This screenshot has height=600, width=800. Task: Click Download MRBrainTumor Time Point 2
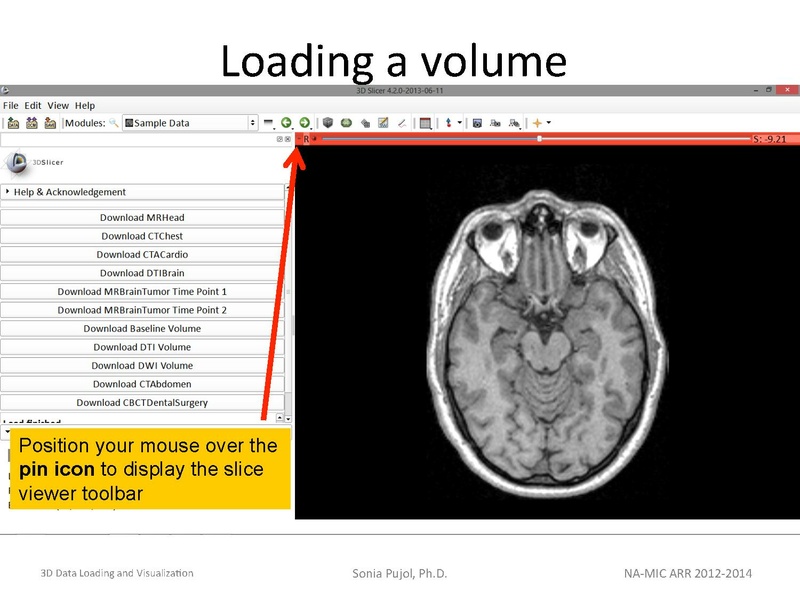point(142,310)
